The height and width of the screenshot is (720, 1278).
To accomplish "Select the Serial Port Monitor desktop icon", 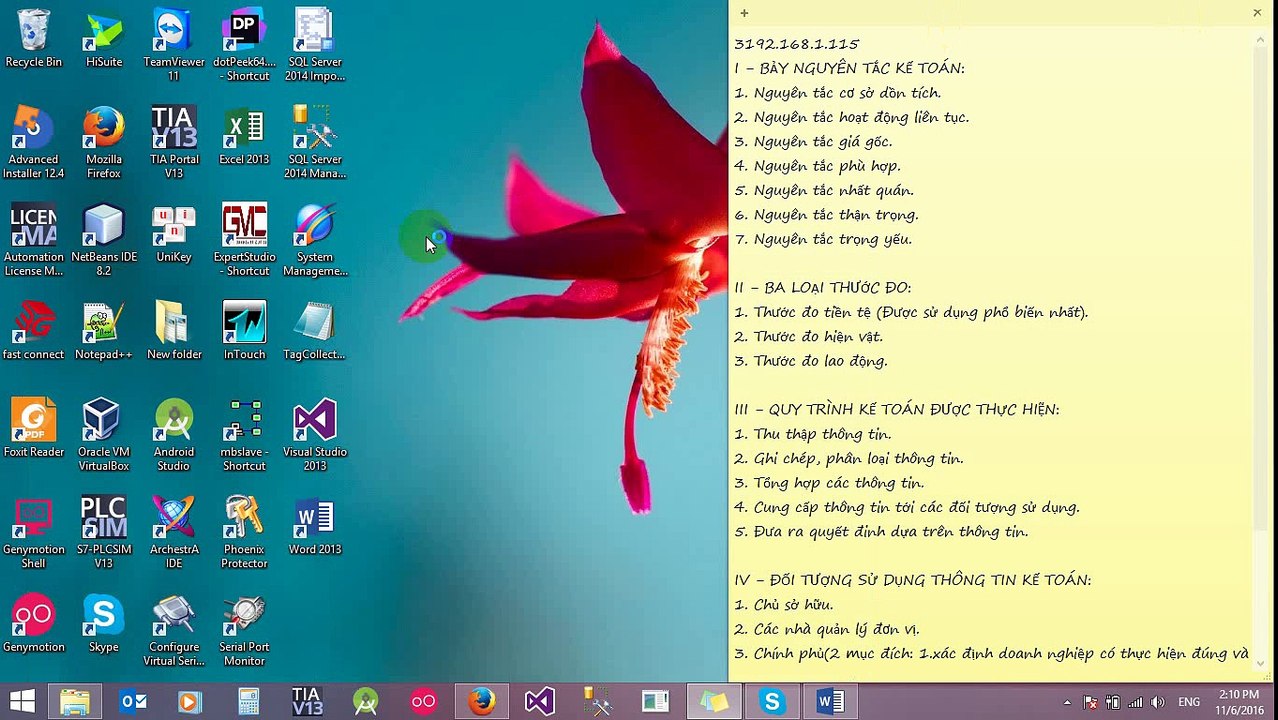I will pos(244,630).
